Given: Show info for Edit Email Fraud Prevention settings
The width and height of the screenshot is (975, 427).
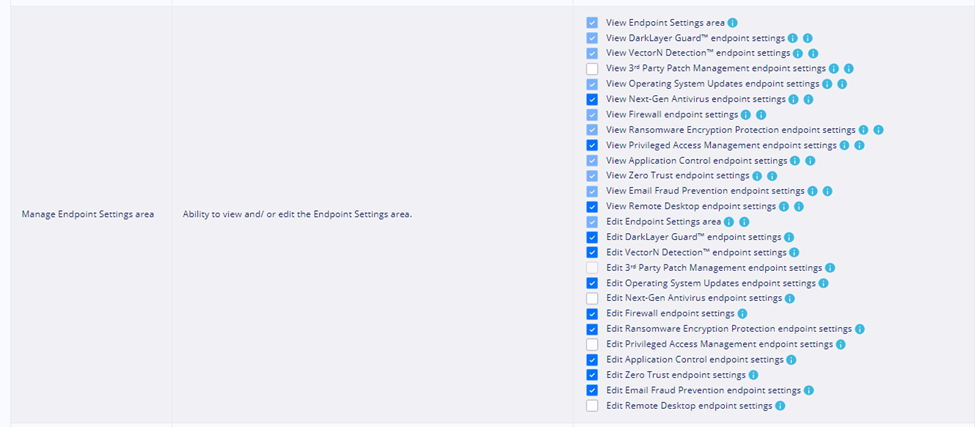Looking at the screenshot, I should (809, 390).
